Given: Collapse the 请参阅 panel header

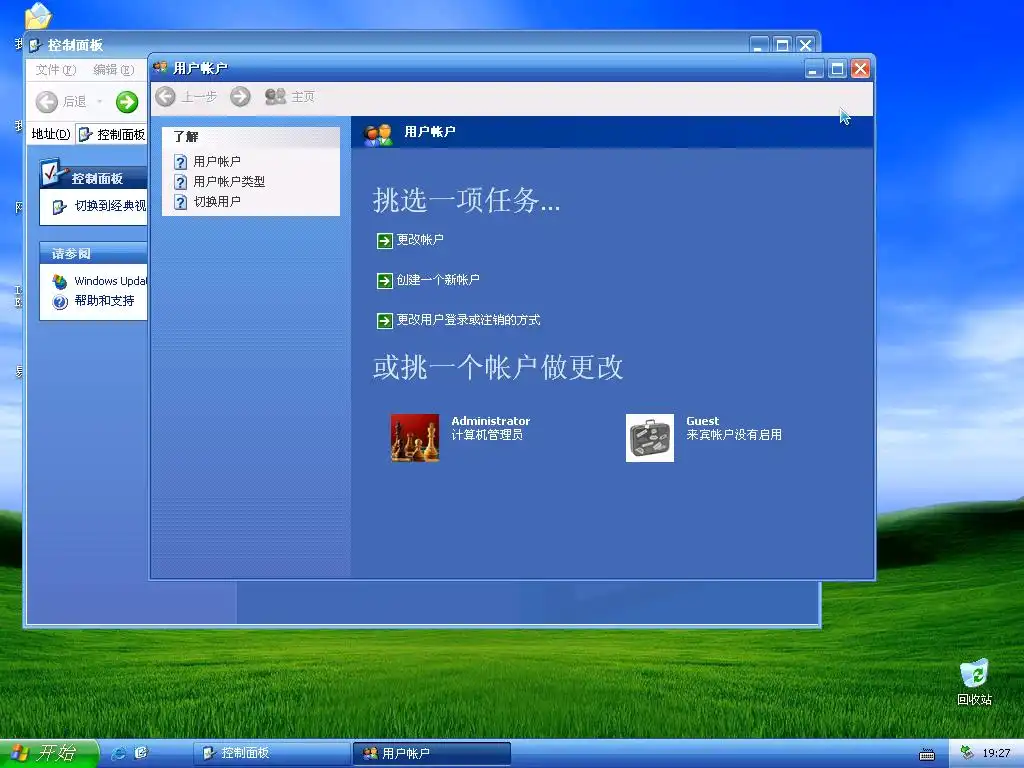Looking at the screenshot, I should click(93, 253).
